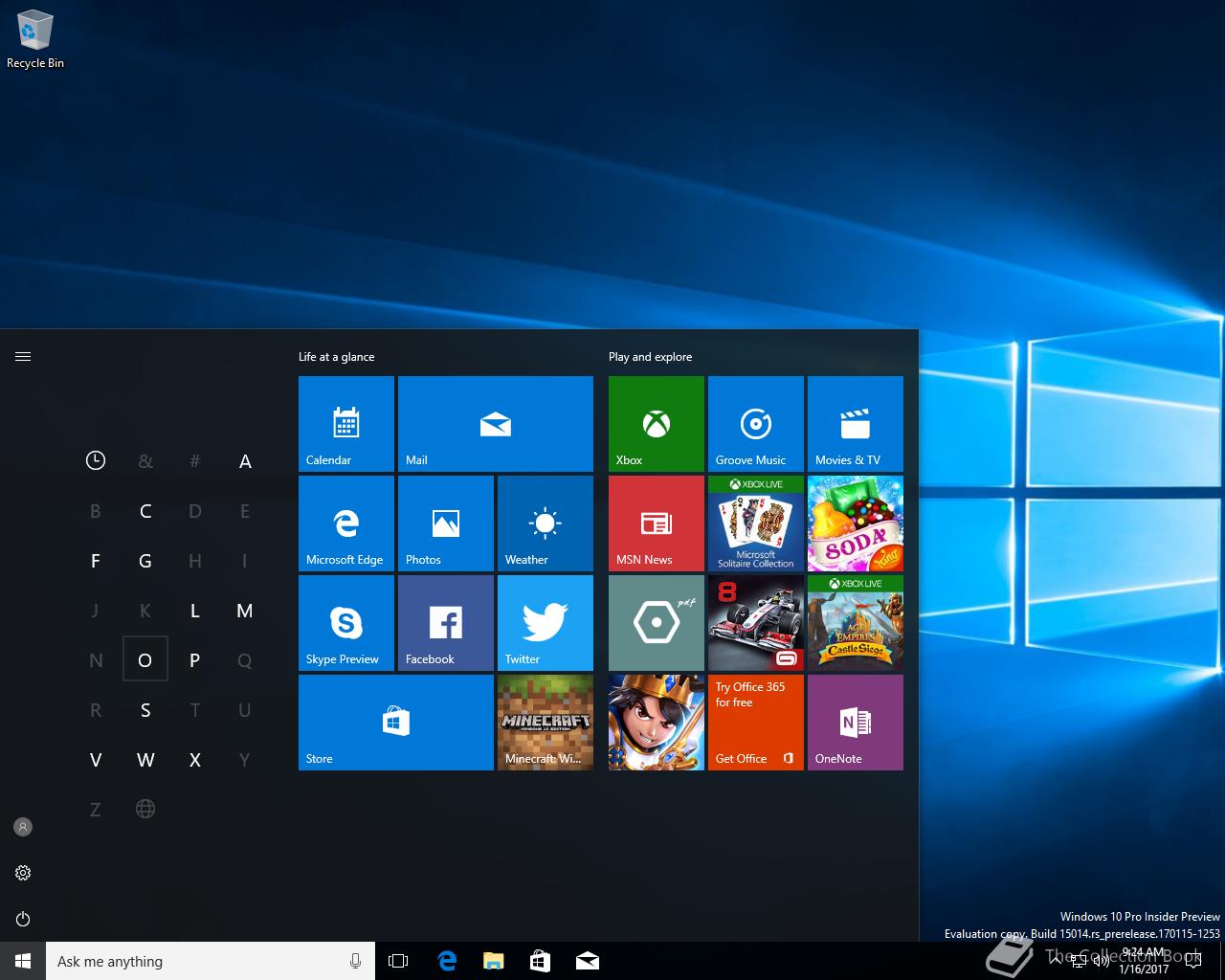This screenshot has height=980, width=1225.
Task: Jump to letter V apps
Action: [96, 760]
